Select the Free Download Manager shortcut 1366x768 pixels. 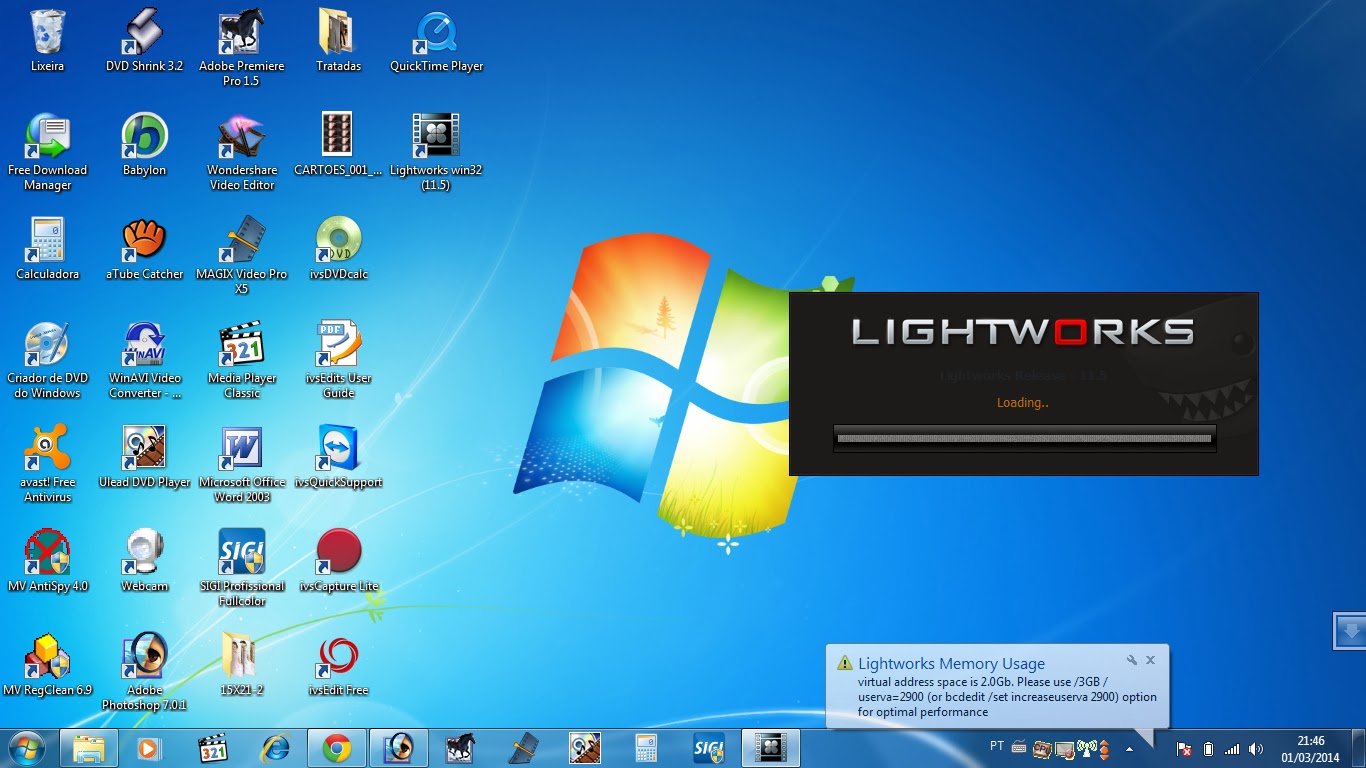[x=47, y=152]
